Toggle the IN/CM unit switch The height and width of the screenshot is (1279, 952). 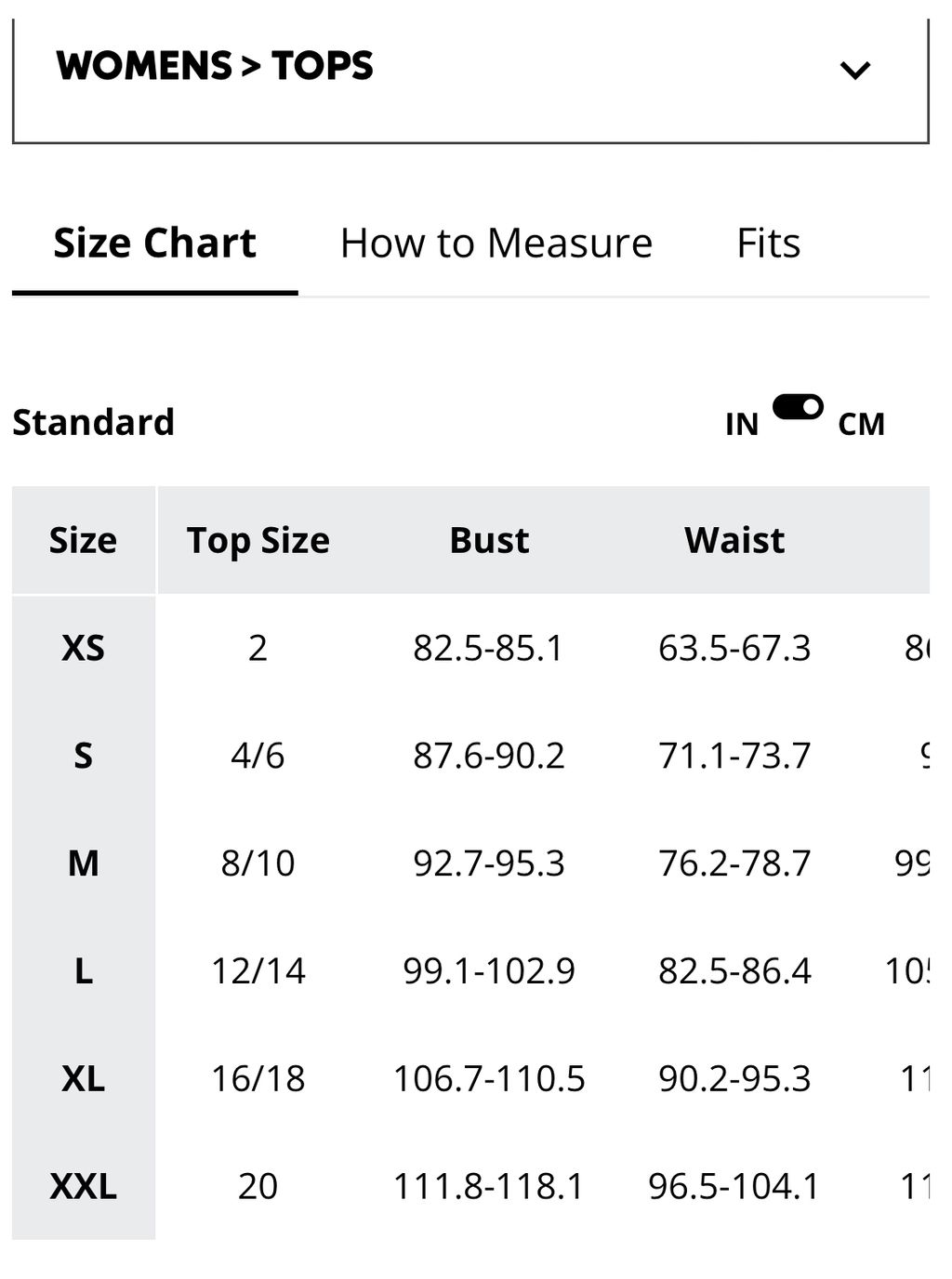[798, 407]
